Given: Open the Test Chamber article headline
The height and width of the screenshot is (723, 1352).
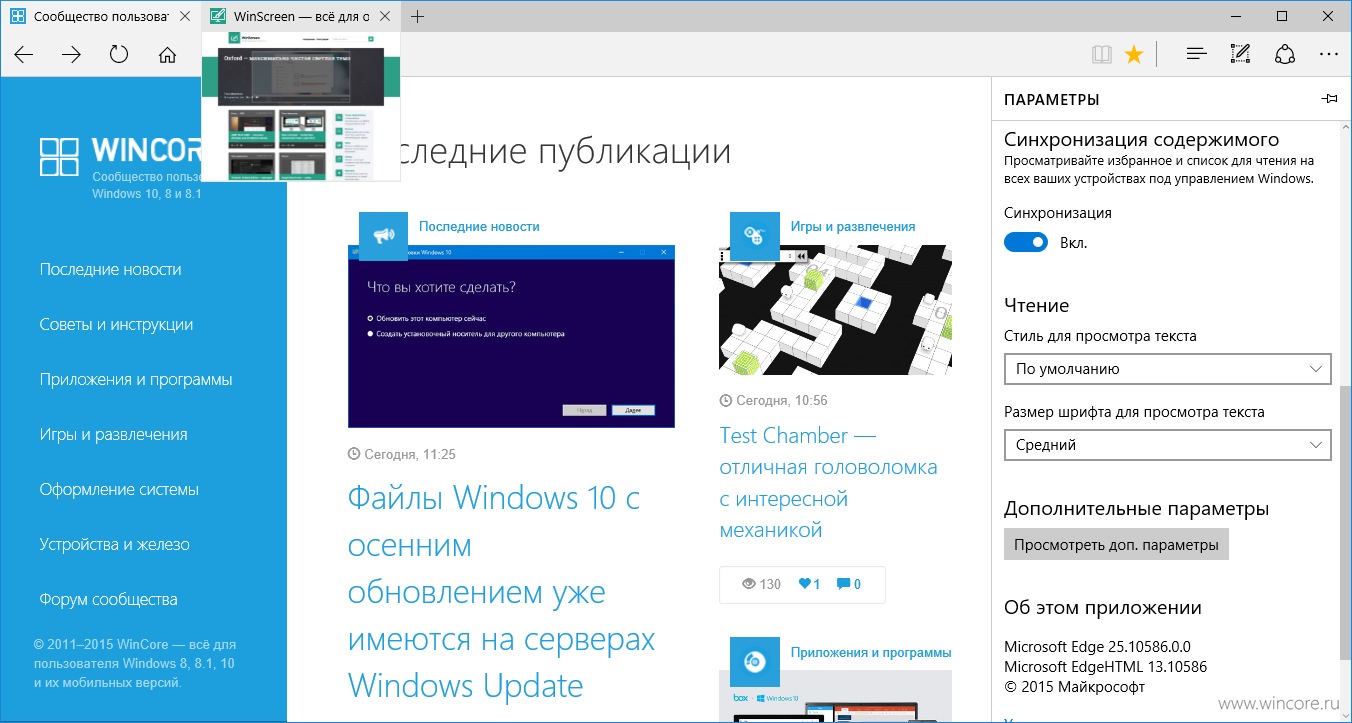Looking at the screenshot, I should pyautogui.click(x=829, y=482).
